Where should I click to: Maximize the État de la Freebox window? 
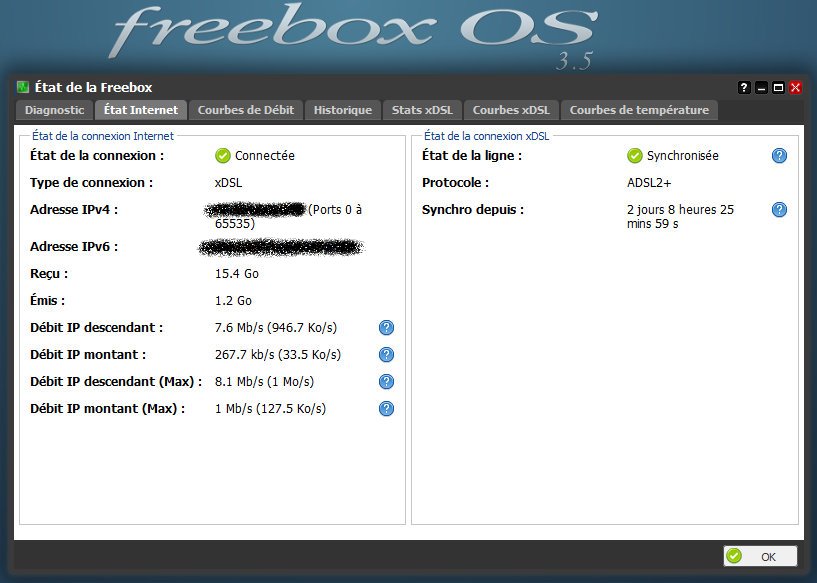(778, 88)
